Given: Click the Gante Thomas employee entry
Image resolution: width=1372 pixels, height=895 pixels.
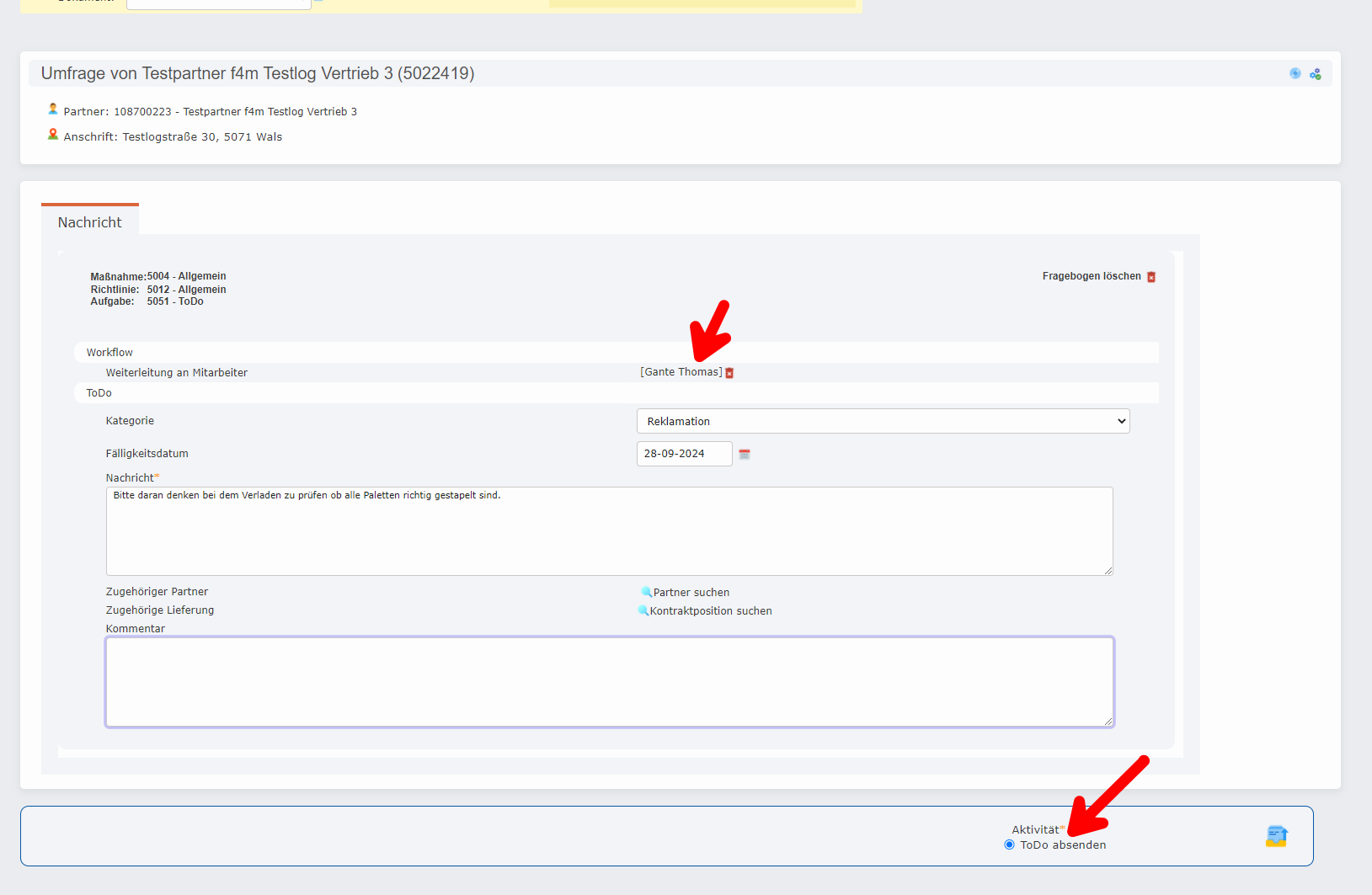Looking at the screenshot, I should coord(681,372).
